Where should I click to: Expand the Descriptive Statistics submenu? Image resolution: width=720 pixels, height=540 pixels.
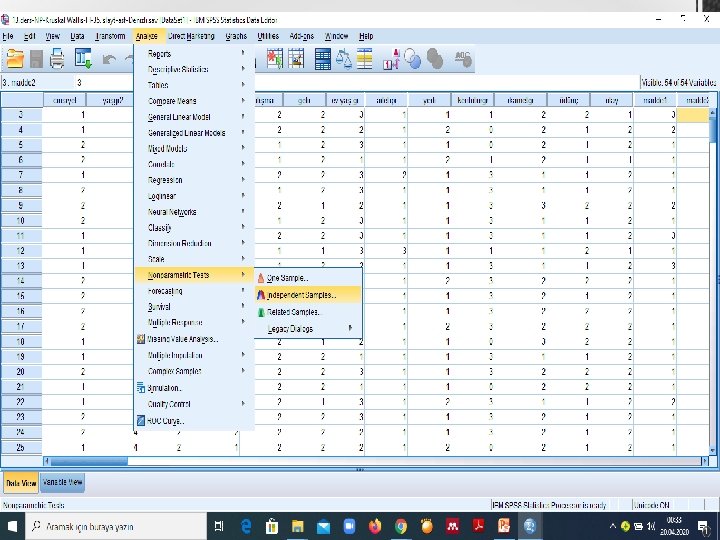pyautogui.click(x=194, y=69)
